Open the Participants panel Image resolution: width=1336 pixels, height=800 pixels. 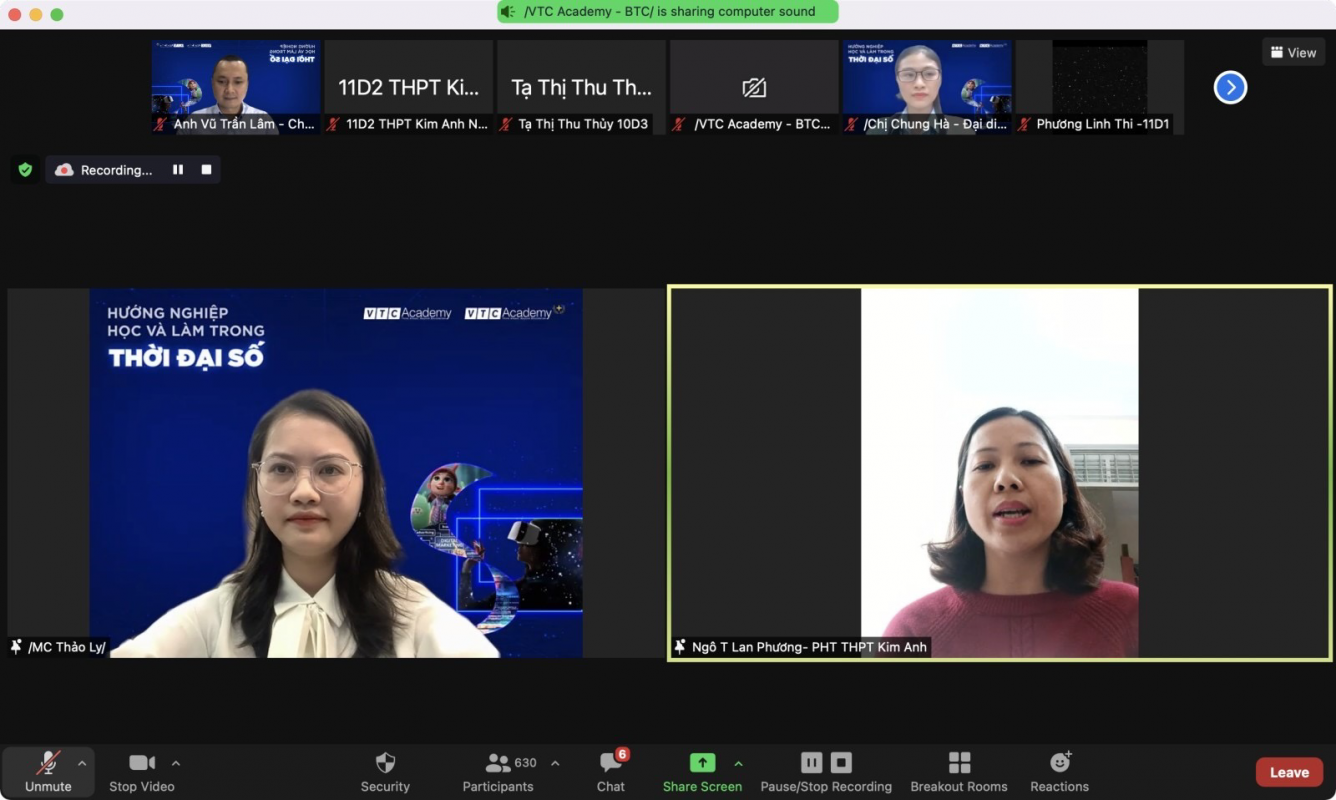(x=498, y=771)
